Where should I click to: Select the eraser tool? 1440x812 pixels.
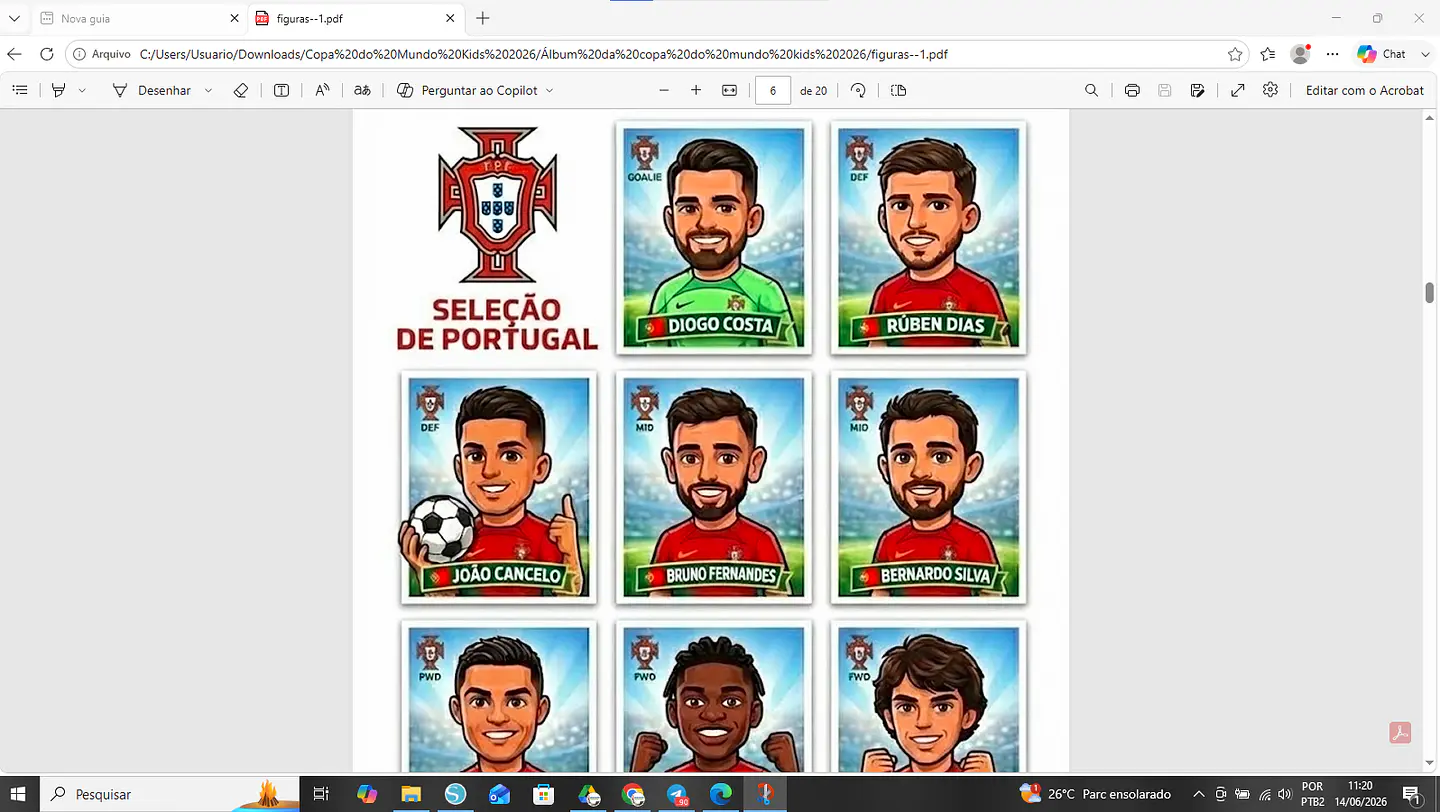tap(240, 90)
